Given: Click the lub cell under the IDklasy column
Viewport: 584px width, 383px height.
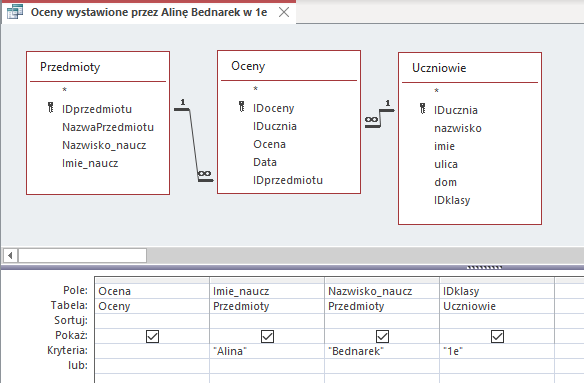Looking at the screenshot, I should tap(497, 366).
